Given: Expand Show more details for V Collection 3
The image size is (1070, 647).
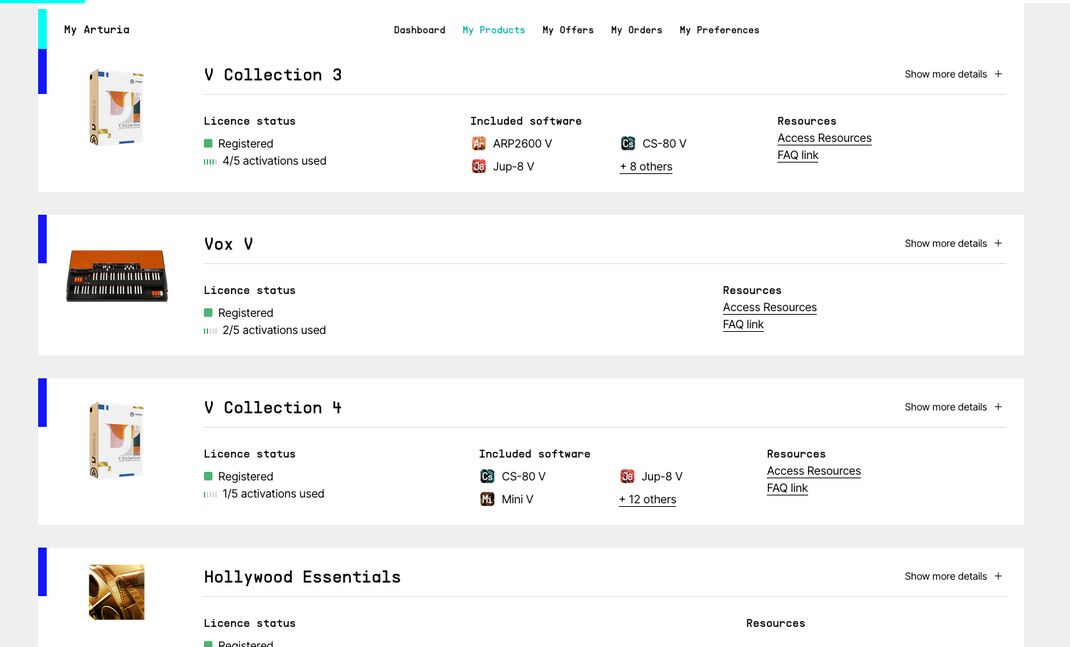Looking at the screenshot, I should pyautogui.click(x=953, y=74).
